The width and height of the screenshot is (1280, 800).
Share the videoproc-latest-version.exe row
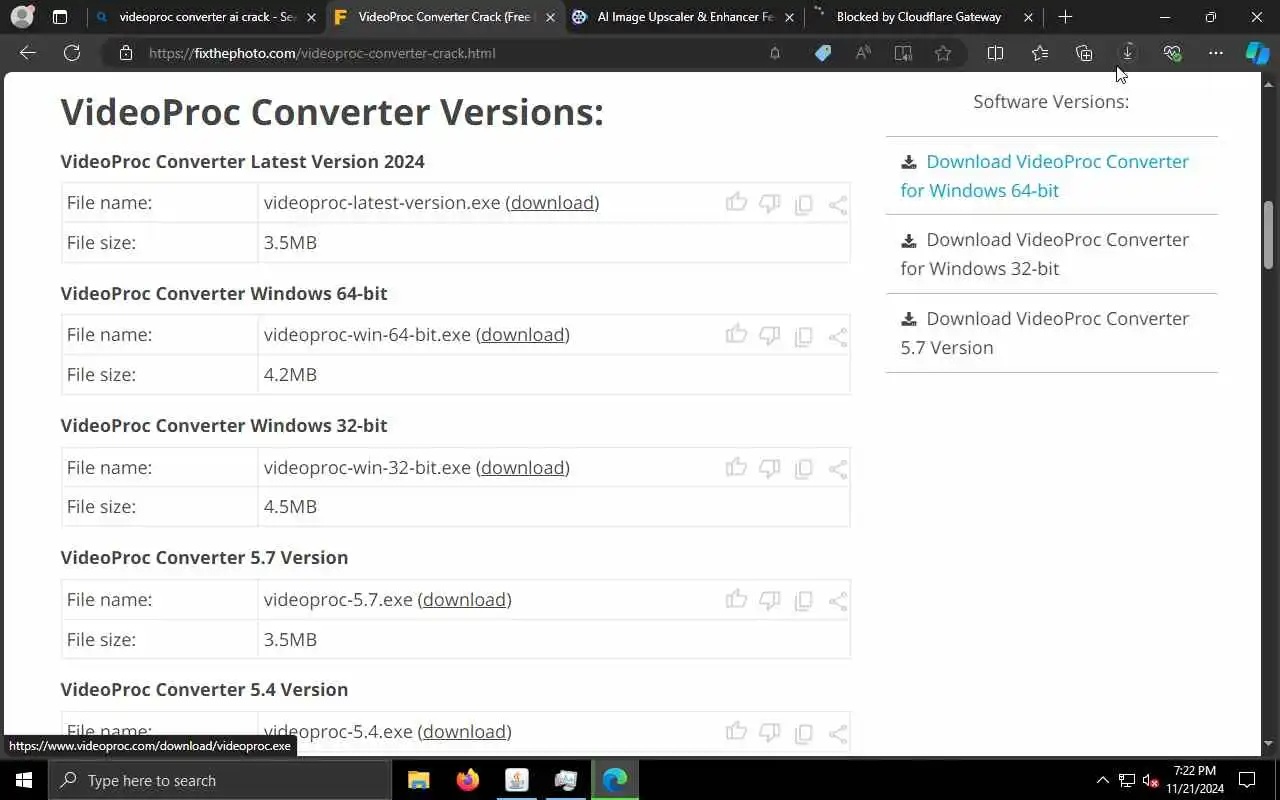tap(838, 204)
